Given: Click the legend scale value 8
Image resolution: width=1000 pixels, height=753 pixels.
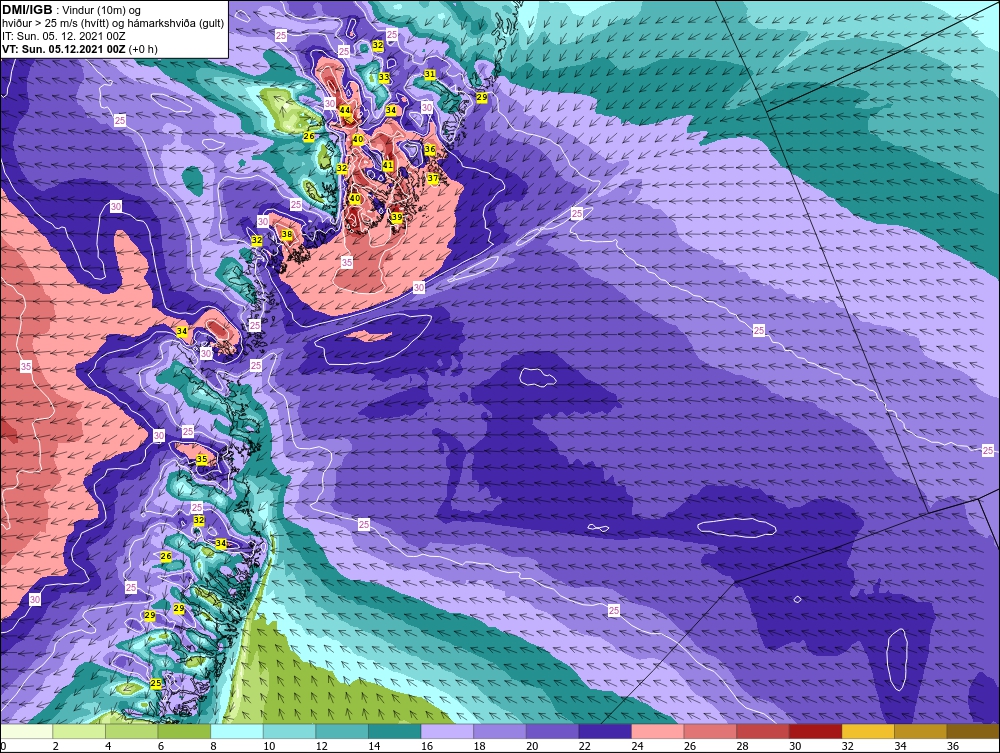Looking at the screenshot, I should (213, 746).
